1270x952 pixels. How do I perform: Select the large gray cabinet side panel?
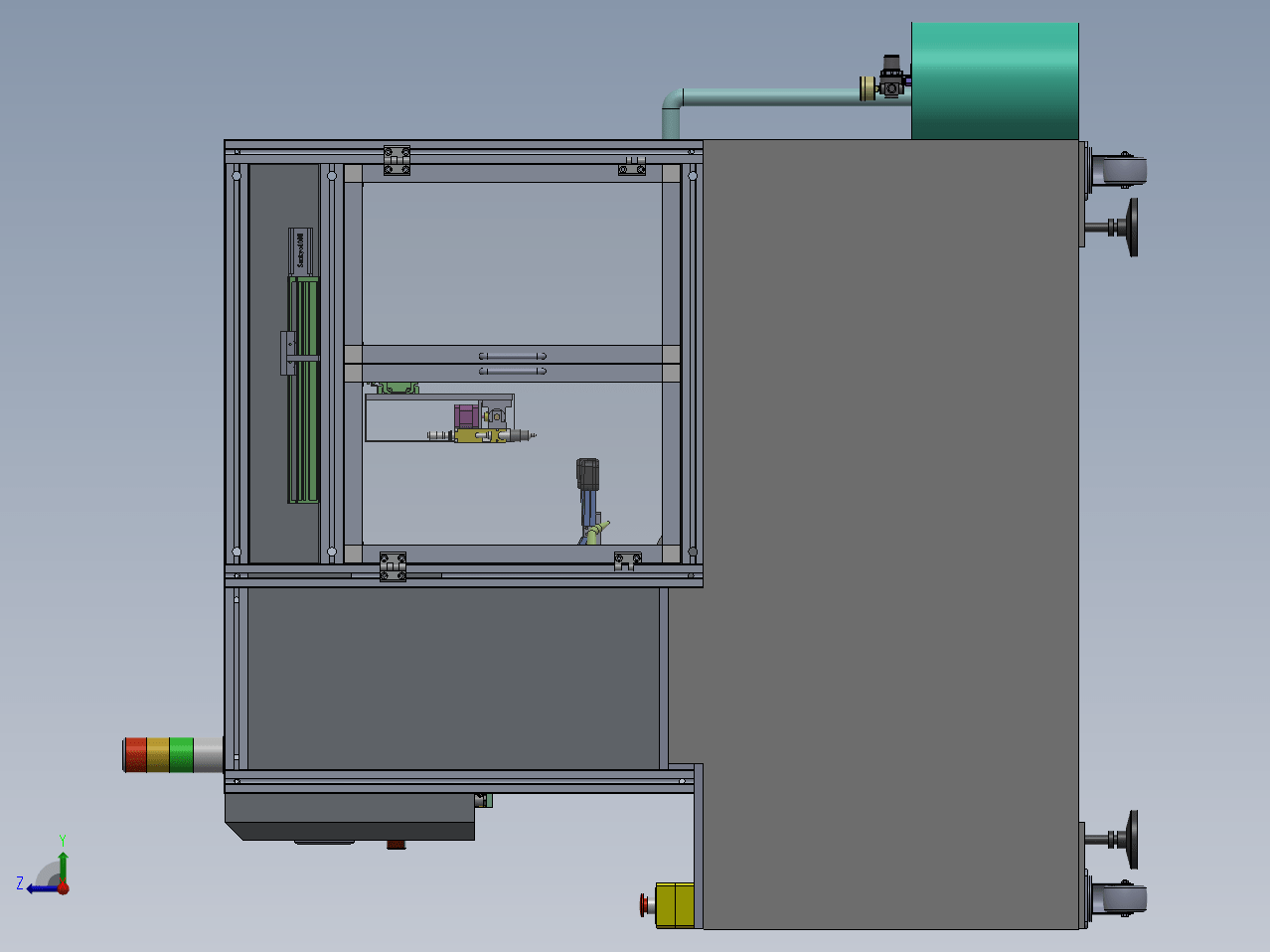890,535
